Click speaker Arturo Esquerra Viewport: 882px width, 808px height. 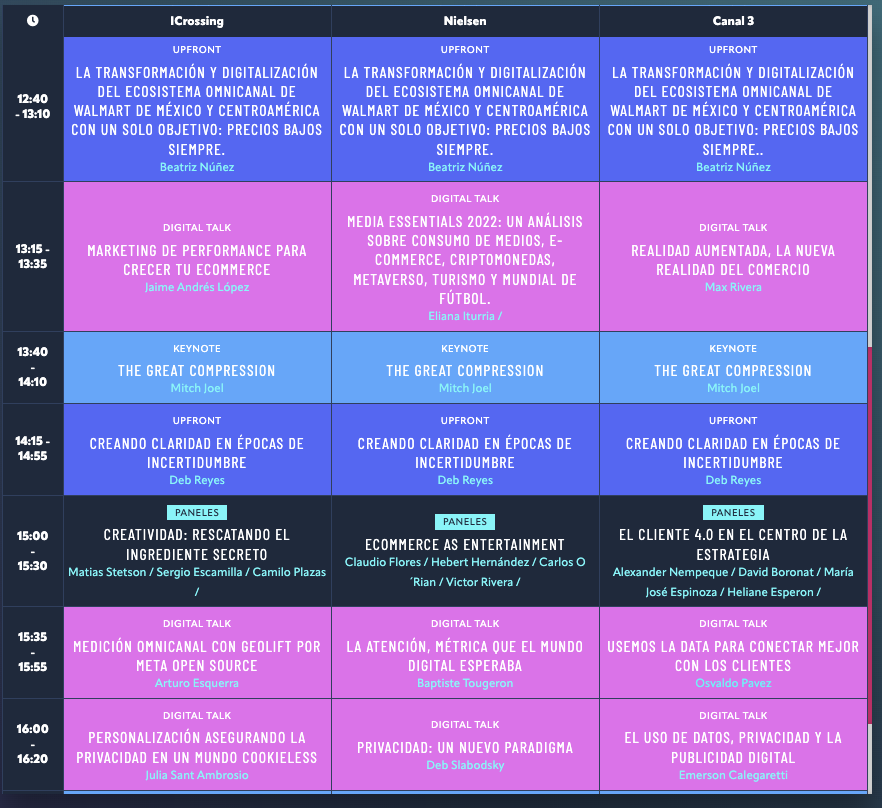(197, 683)
